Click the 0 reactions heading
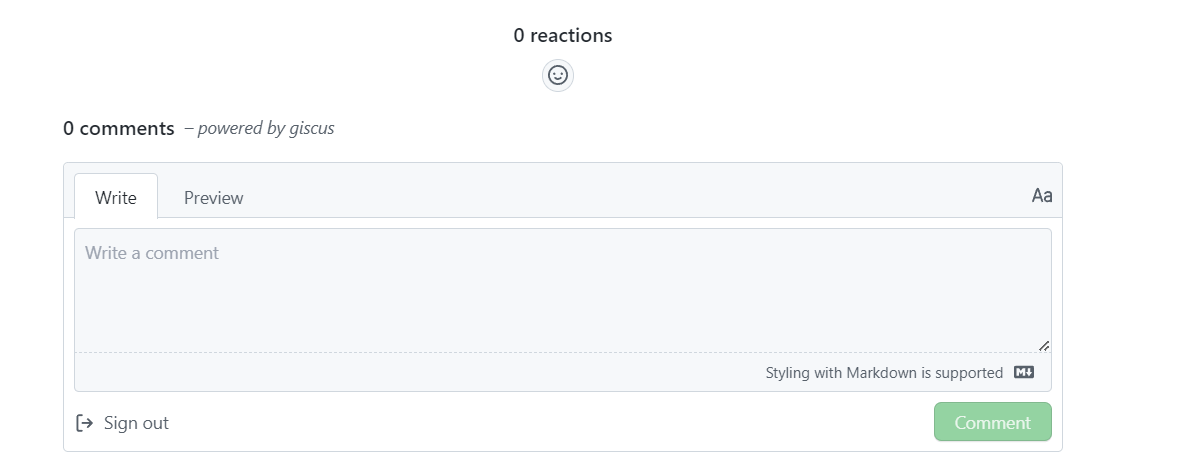The height and width of the screenshot is (467, 1199). 562,35
